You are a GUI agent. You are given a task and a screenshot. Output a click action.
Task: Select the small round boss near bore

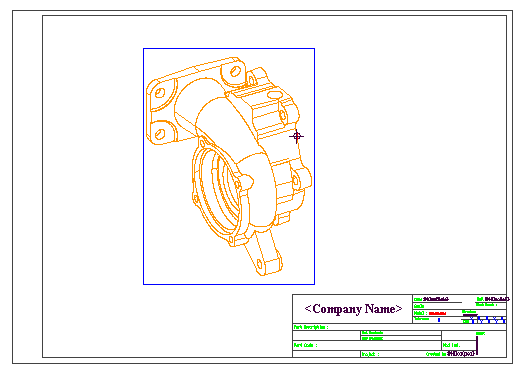pos(247,181)
